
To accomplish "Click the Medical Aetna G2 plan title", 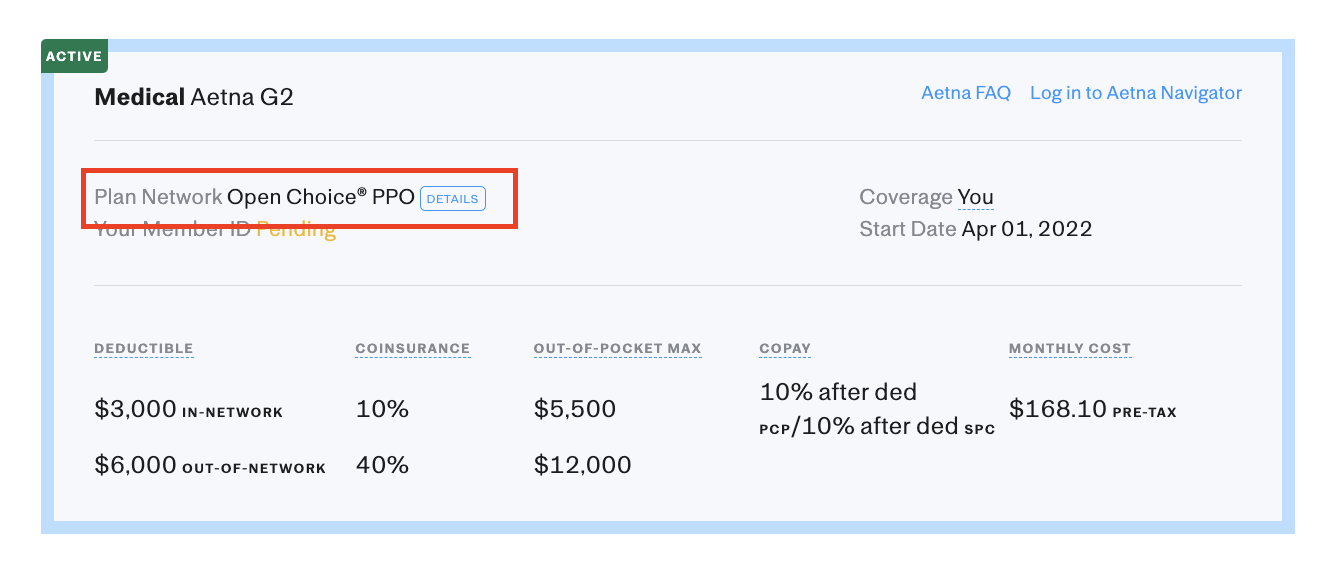I will 193,97.
